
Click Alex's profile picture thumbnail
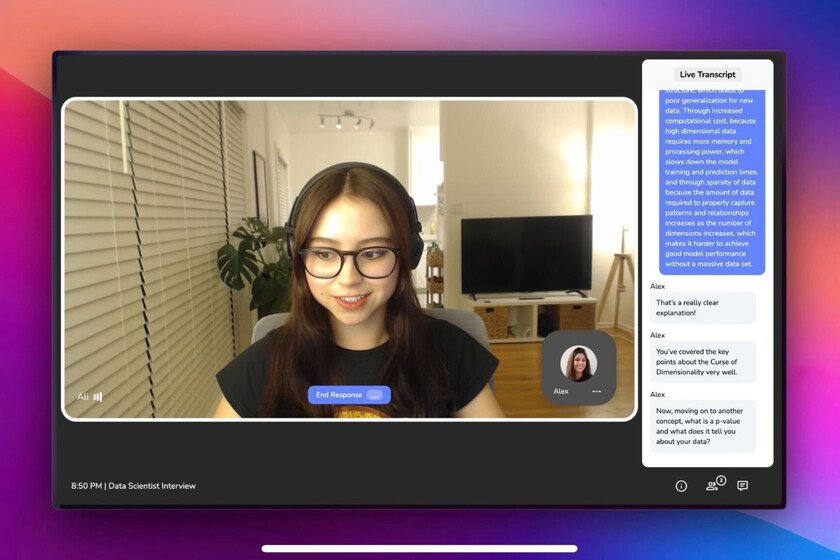coord(578,364)
